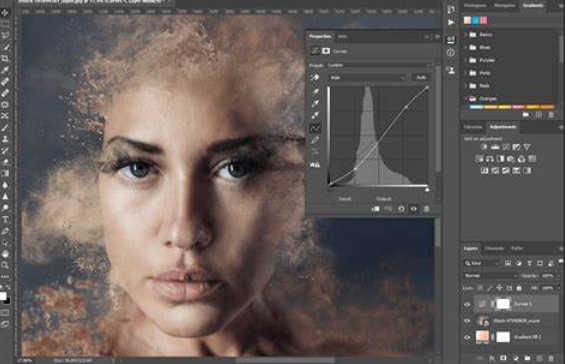Click the Auto button in Curves
Screen dimensions: 565x364
(x=421, y=77)
